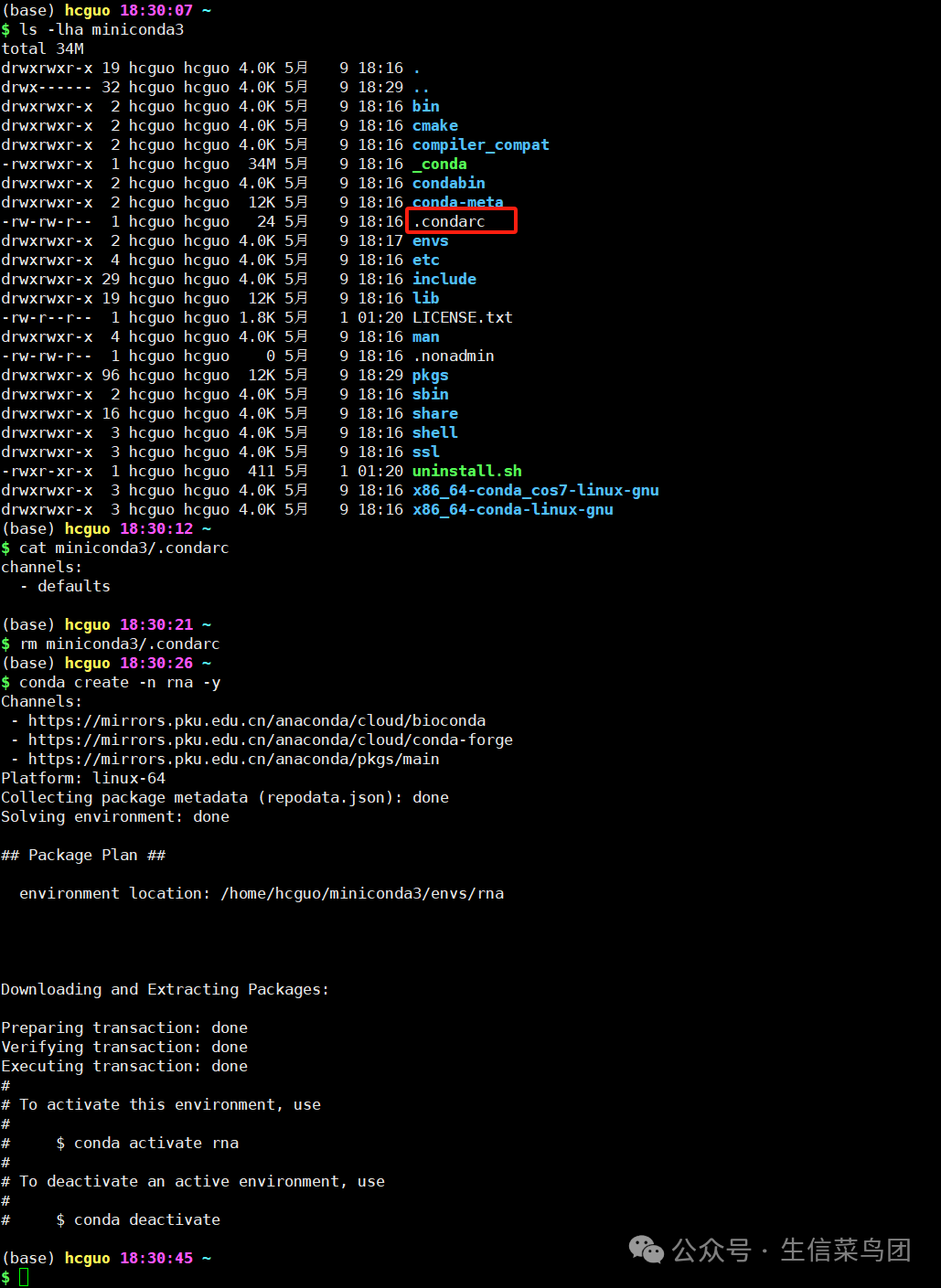
Task: Click "To activate this environment, use" line
Action: pos(161,1104)
